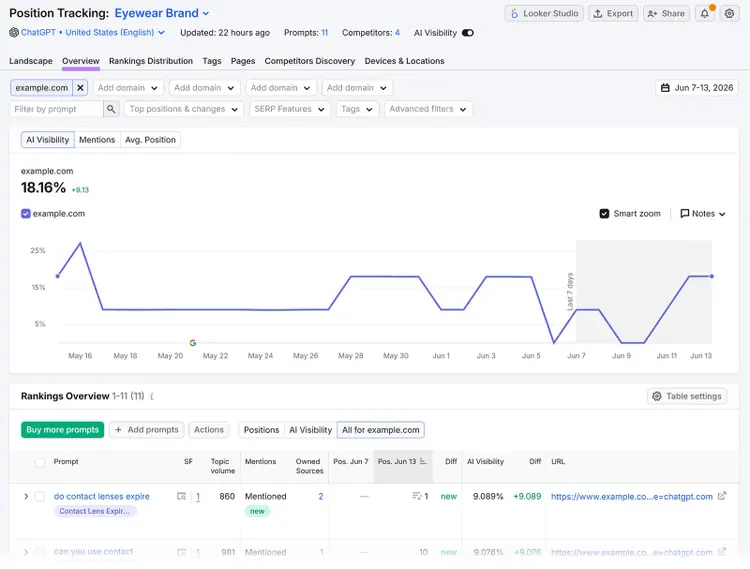Click the Share button

coord(666,13)
